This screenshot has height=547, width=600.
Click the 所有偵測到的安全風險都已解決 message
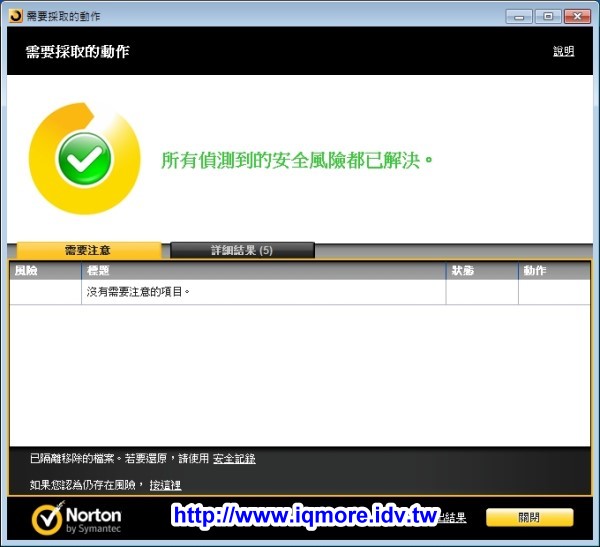click(x=297, y=160)
